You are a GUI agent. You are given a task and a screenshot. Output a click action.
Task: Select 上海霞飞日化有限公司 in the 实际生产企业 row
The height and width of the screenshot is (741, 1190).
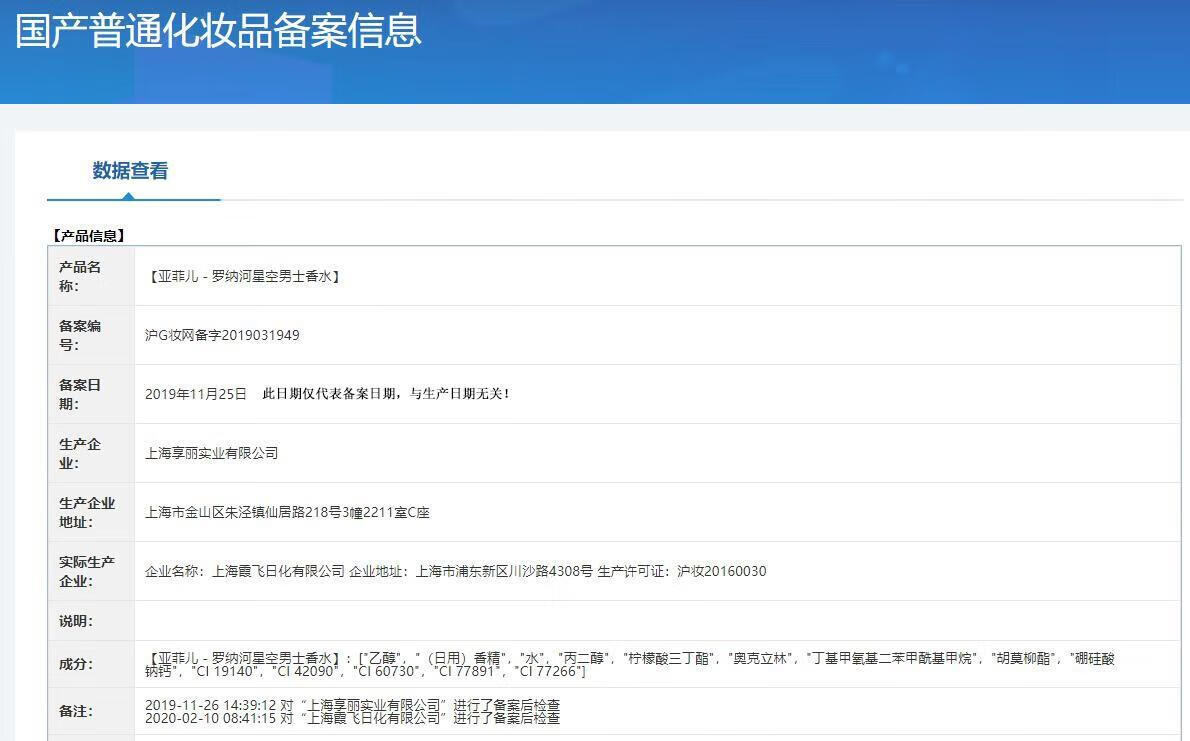278,571
